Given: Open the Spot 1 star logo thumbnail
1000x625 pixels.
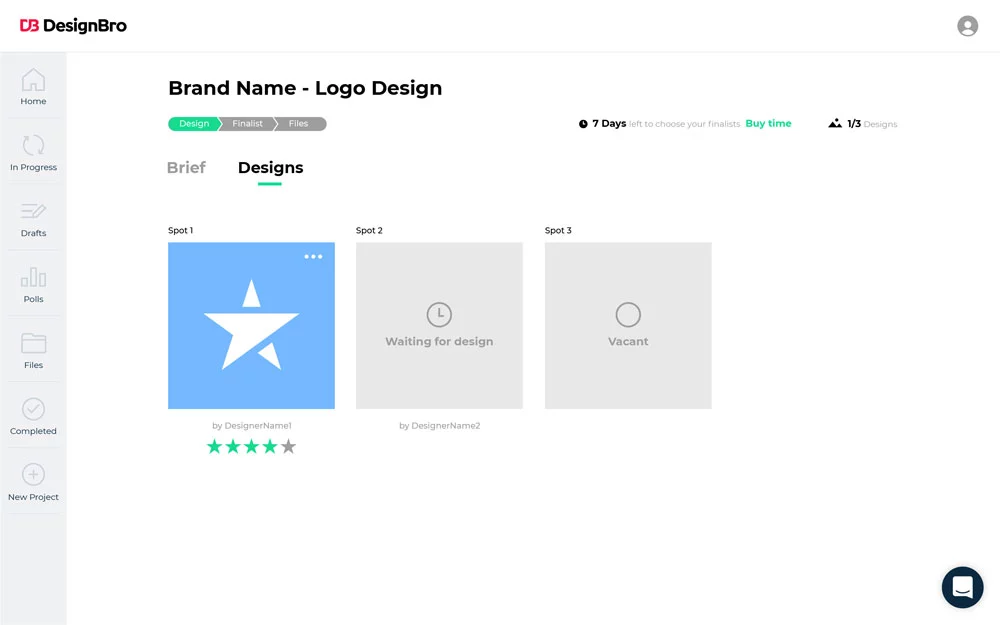Looking at the screenshot, I should click(251, 325).
